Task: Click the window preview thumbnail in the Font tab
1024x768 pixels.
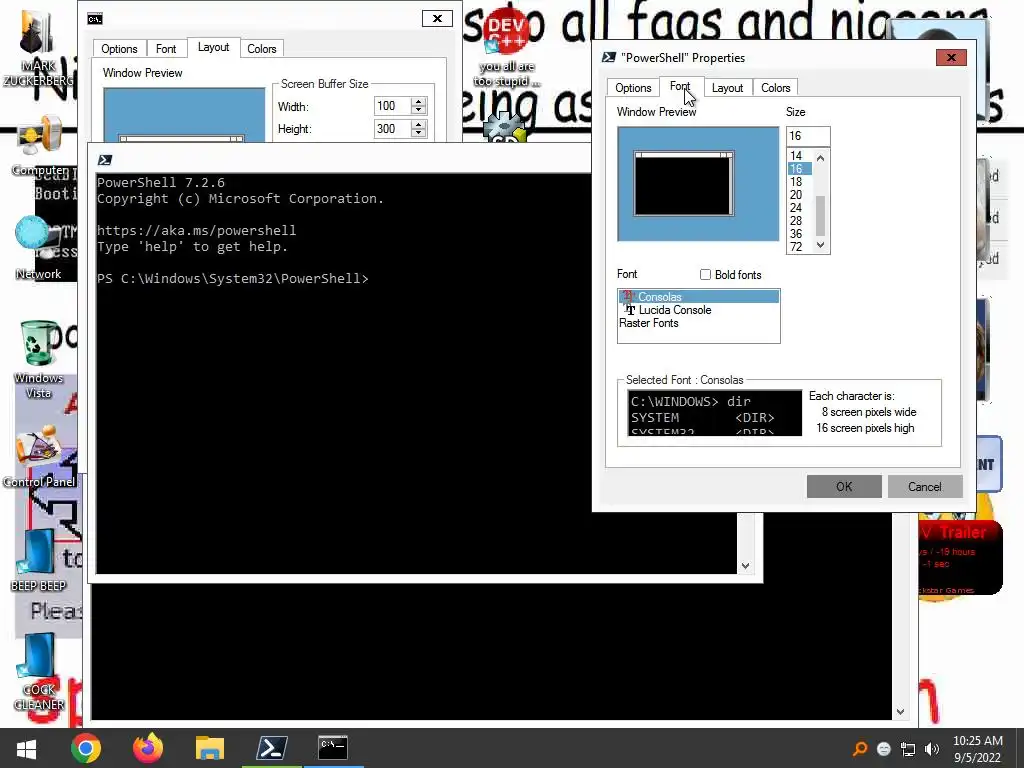Action: click(698, 184)
